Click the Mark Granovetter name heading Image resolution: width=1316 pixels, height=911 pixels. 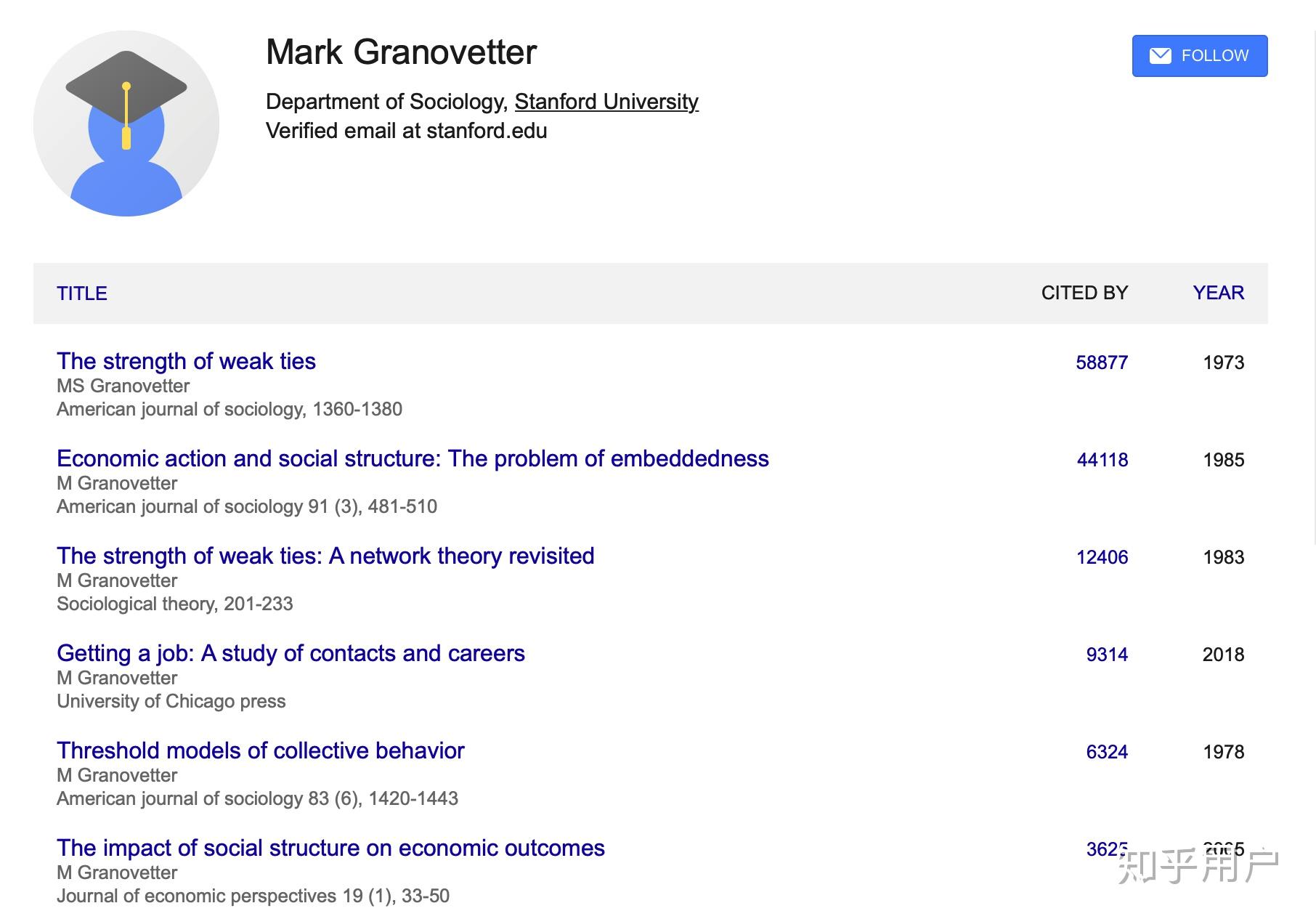pos(401,52)
